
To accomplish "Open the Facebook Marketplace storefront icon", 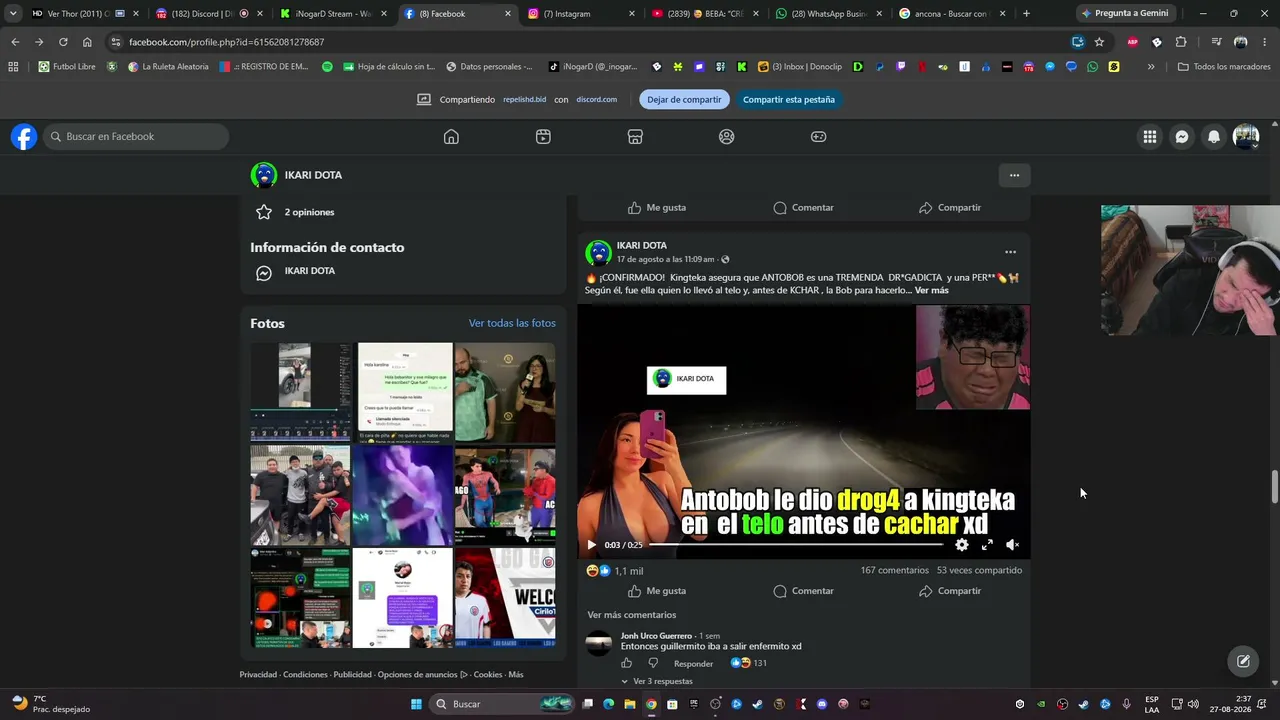I will [x=635, y=137].
